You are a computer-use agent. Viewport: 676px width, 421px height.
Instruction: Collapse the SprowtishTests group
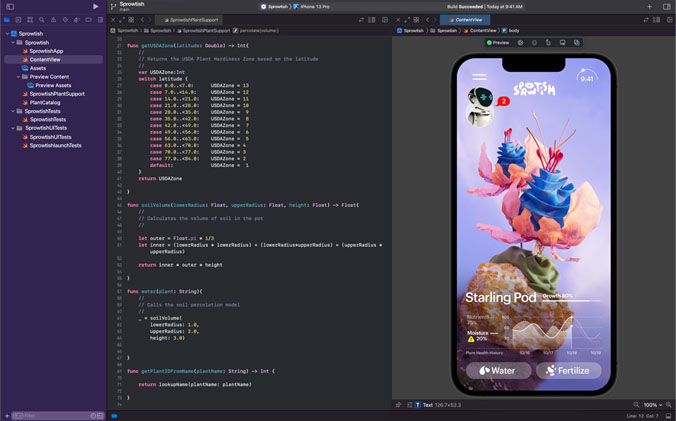[13, 111]
